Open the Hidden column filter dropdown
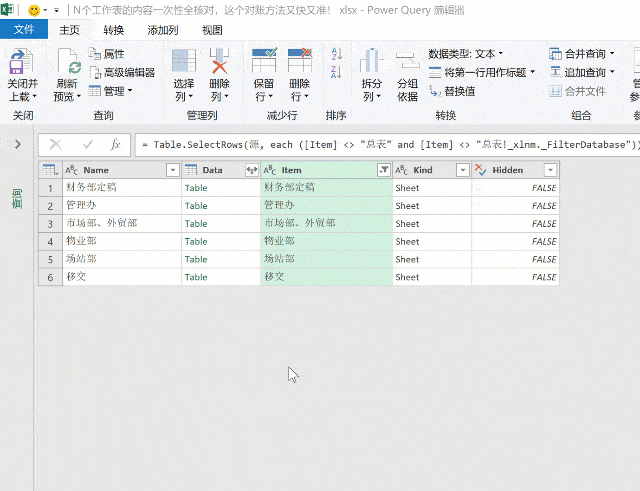 pyautogui.click(x=550, y=170)
